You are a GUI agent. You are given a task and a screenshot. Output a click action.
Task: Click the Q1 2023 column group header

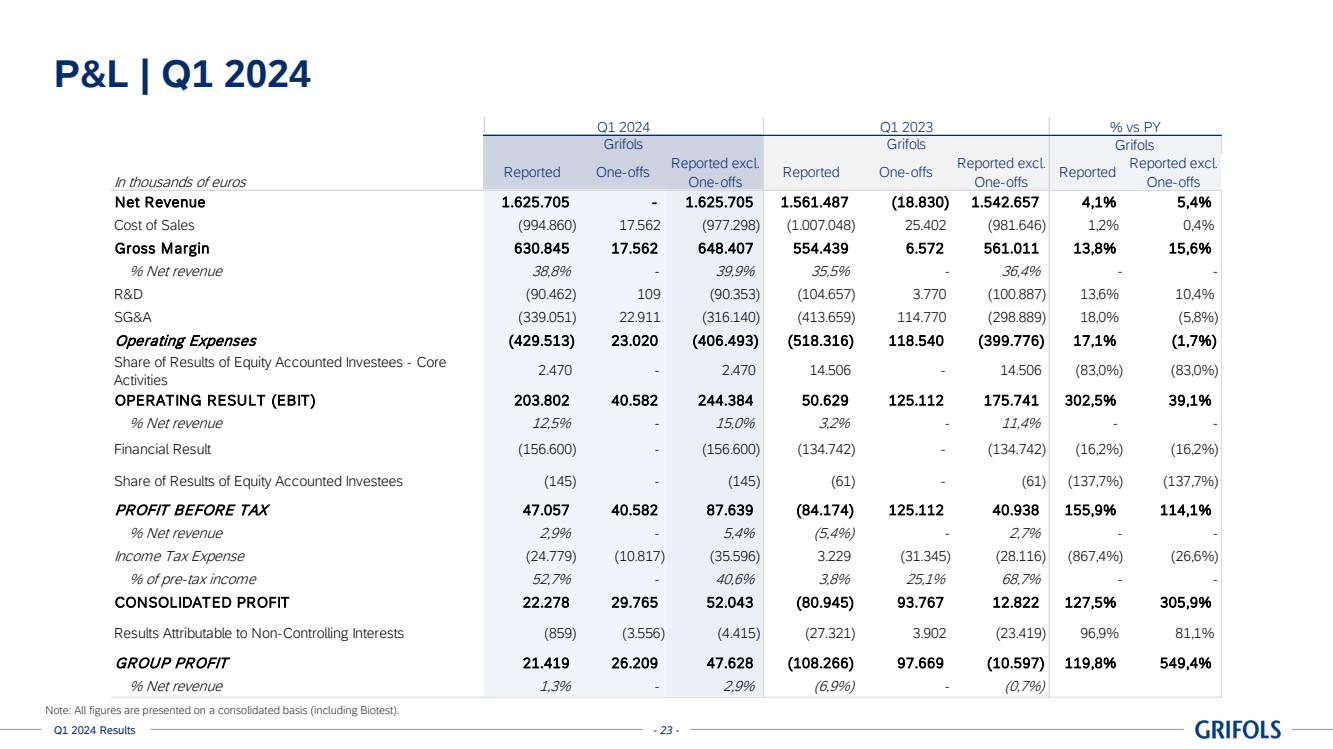pos(905,127)
